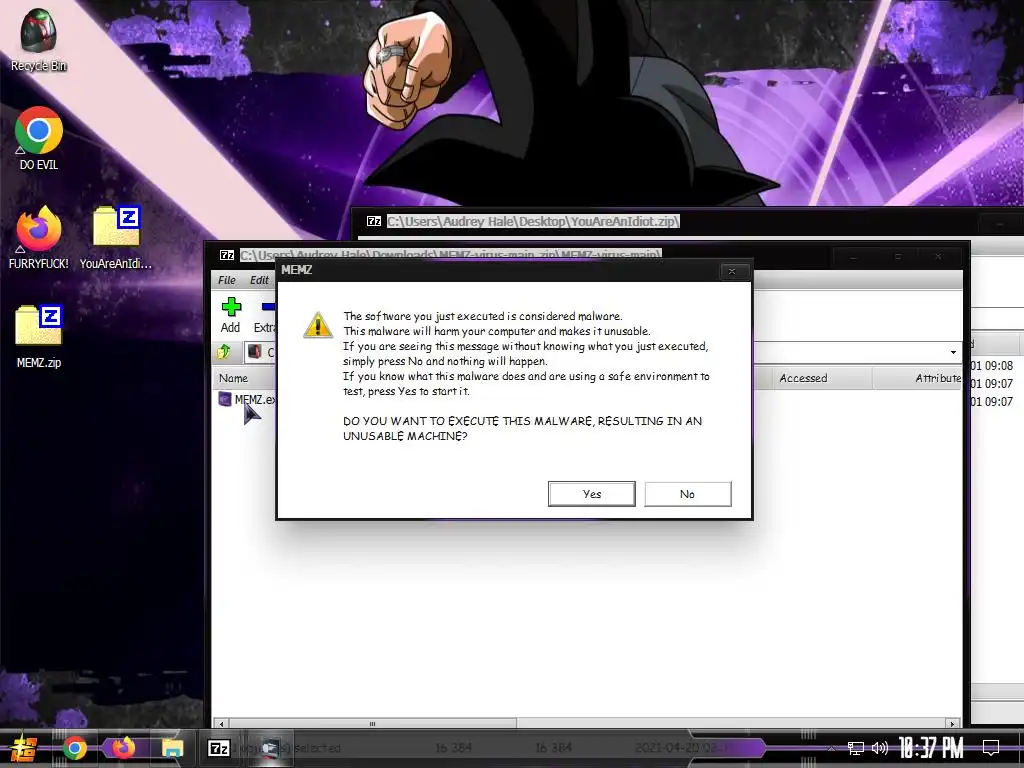The image size is (1024, 768).
Task: Click the yellow warning triangle icon
Action: [318, 325]
